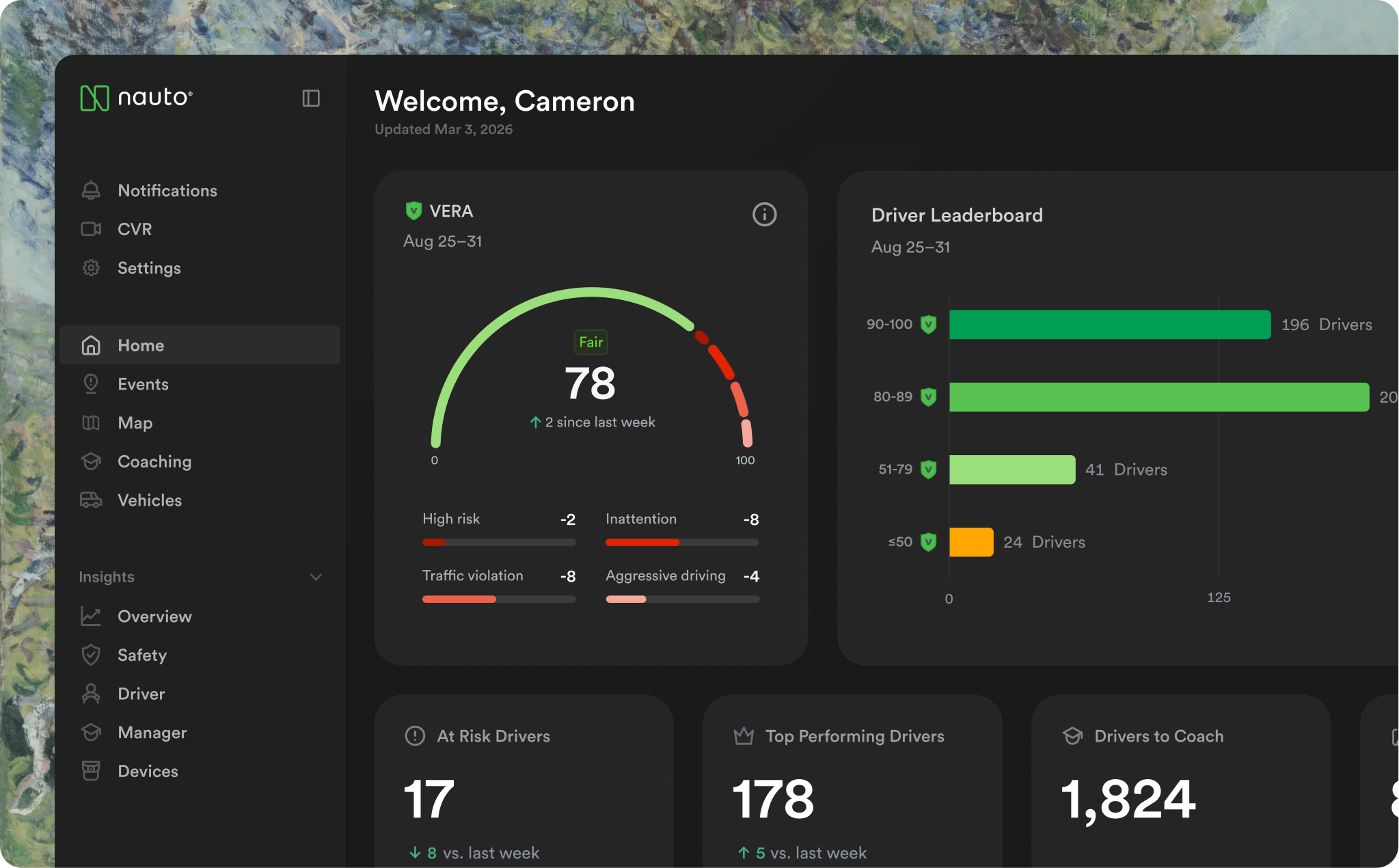Screen dimensions: 1399x868
Task: Click the 90-100 leaderboard bar
Action: click(x=1109, y=325)
